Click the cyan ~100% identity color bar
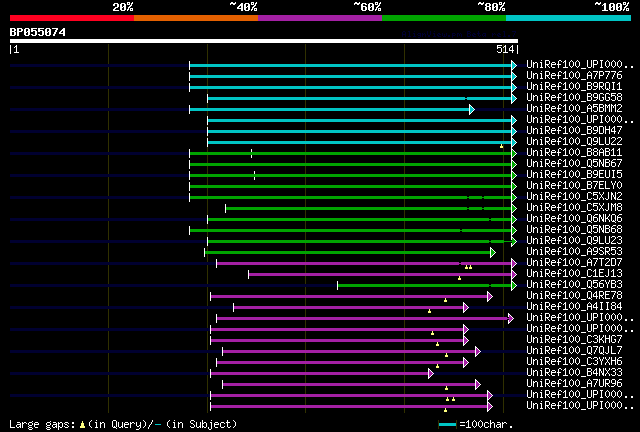Viewport: 640px width, 432px height. tap(568, 18)
